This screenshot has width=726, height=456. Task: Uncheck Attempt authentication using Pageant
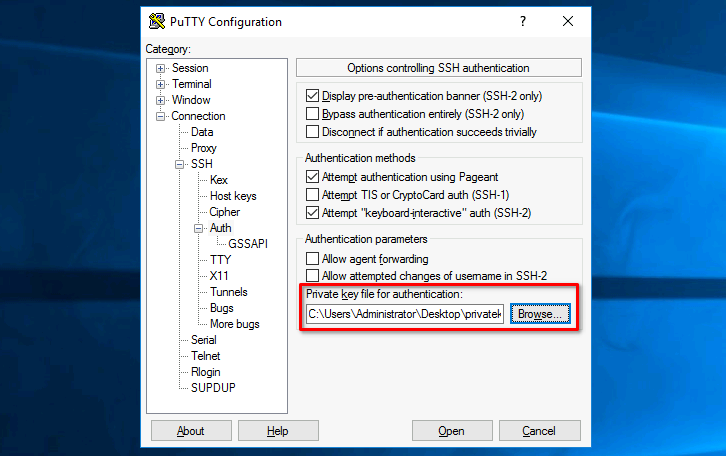(313, 177)
